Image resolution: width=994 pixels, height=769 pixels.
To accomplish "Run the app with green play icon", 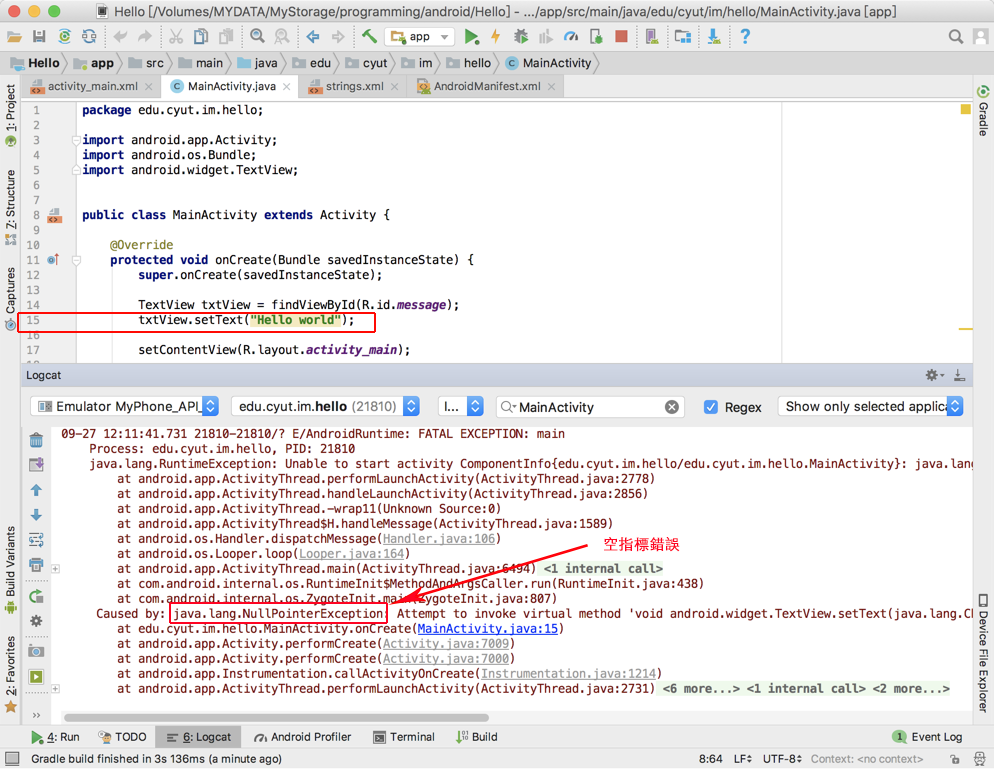I will [x=471, y=37].
